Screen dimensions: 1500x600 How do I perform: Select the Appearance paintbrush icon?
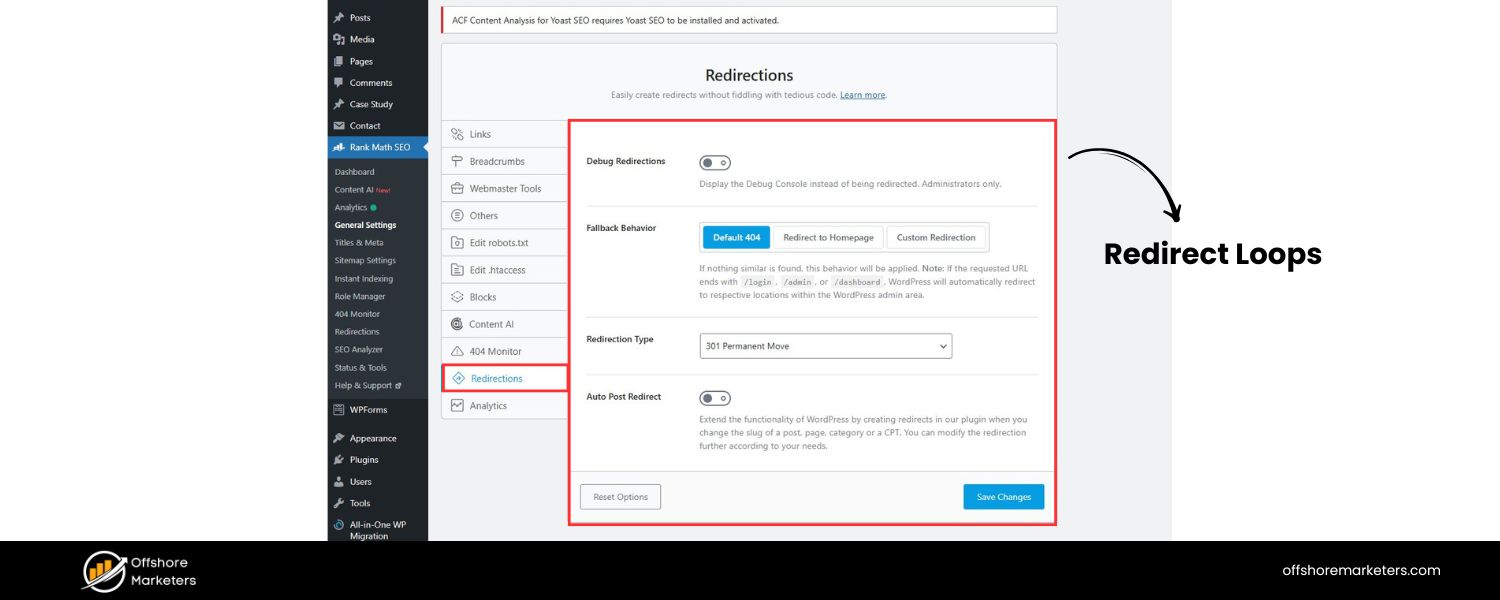[339, 438]
